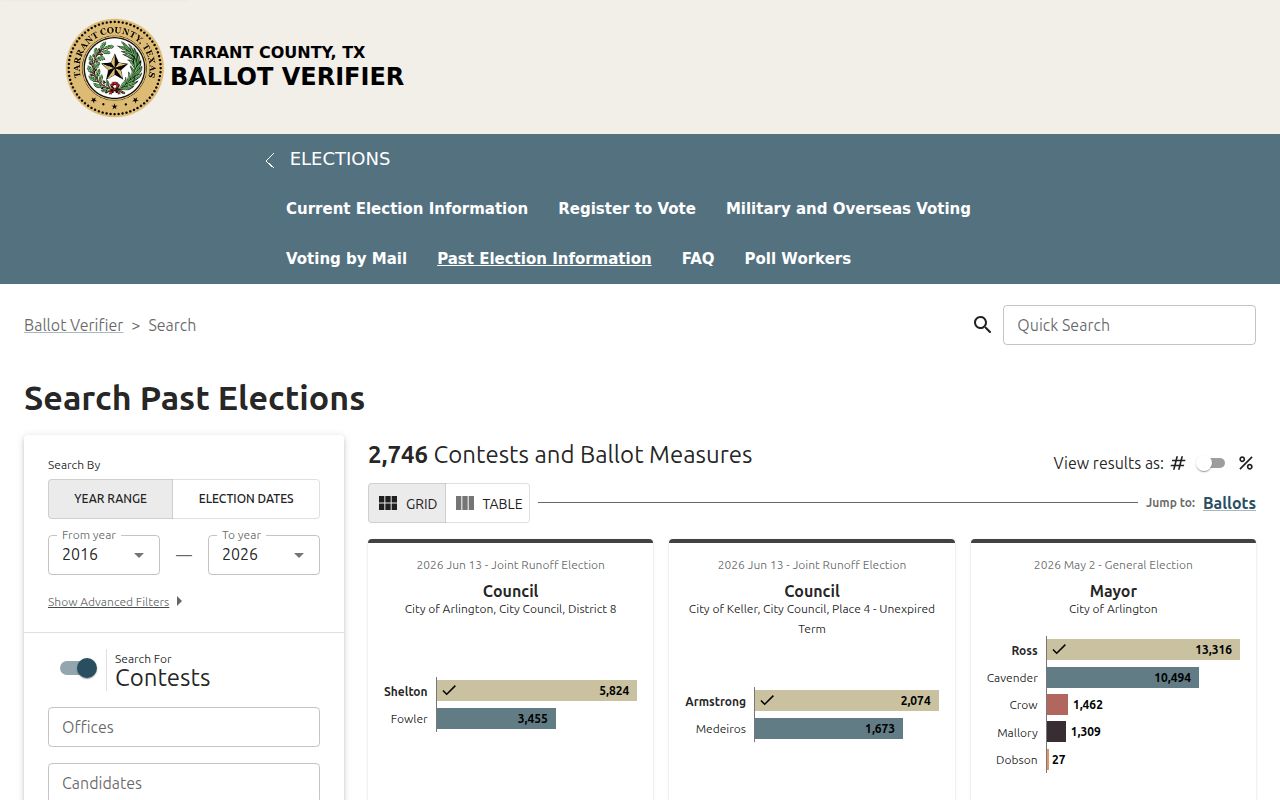This screenshot has height=800, width=1280.
Task: Expand Show Advanced Filters
Action: (x=115, y=602)
